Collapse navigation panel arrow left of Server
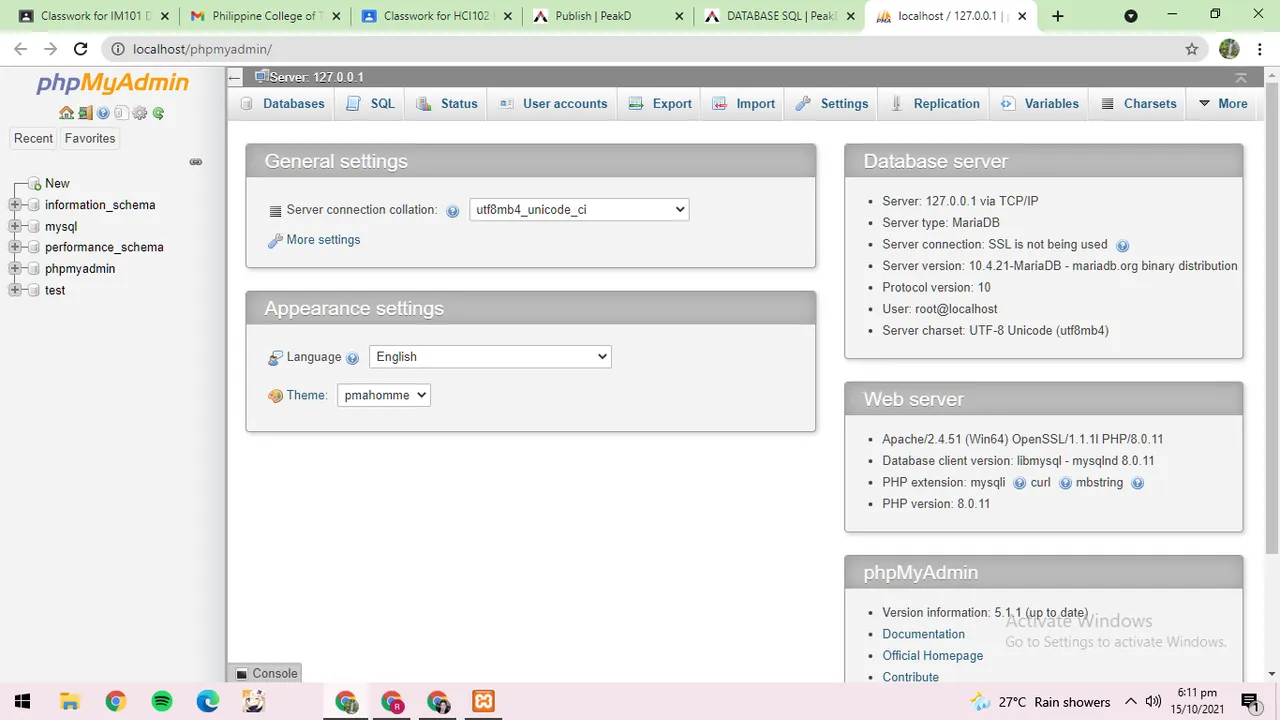This screenshot has height=720, width=1280. point(236,78)
